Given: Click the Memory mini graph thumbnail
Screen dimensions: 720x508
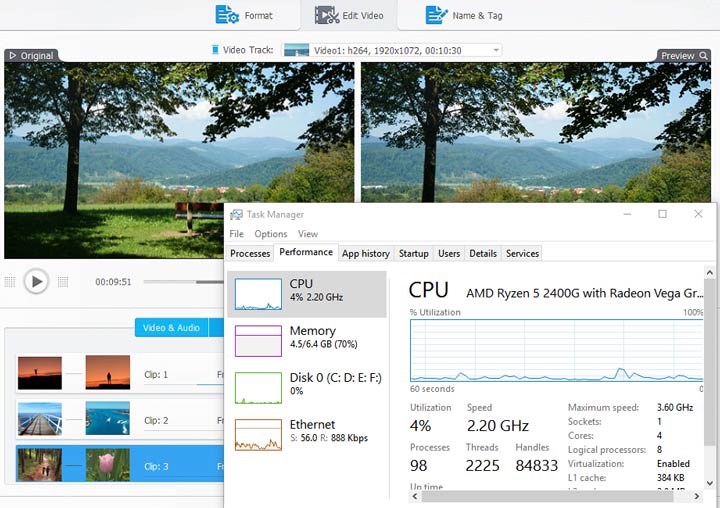Looking at the screenshot, I should tap(258, 341).
